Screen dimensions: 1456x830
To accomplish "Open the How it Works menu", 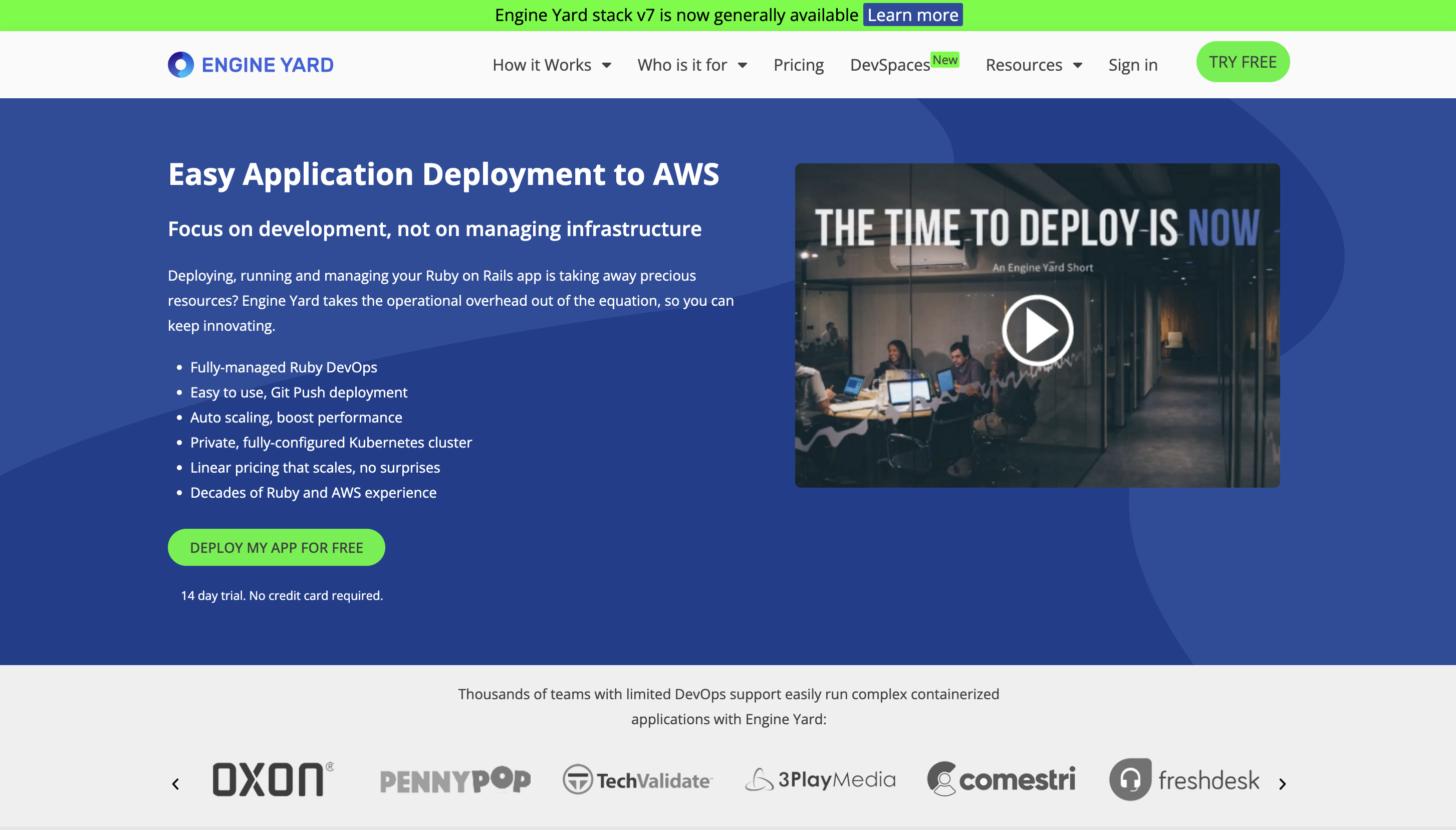I will [542, 65].
